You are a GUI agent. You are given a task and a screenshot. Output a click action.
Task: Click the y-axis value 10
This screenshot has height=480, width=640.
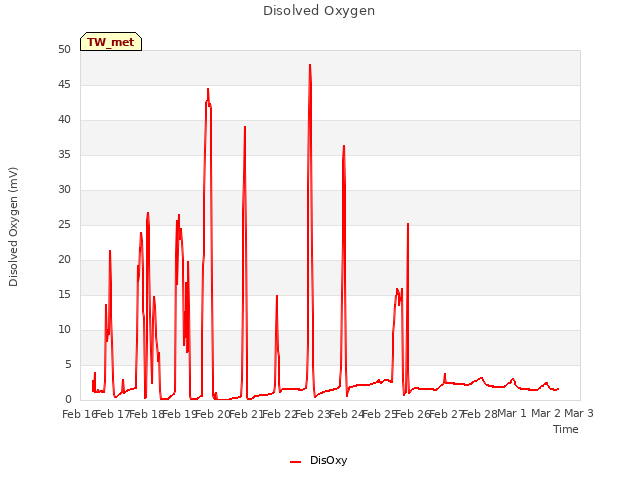pyautogui.click(x=64, y=329)
